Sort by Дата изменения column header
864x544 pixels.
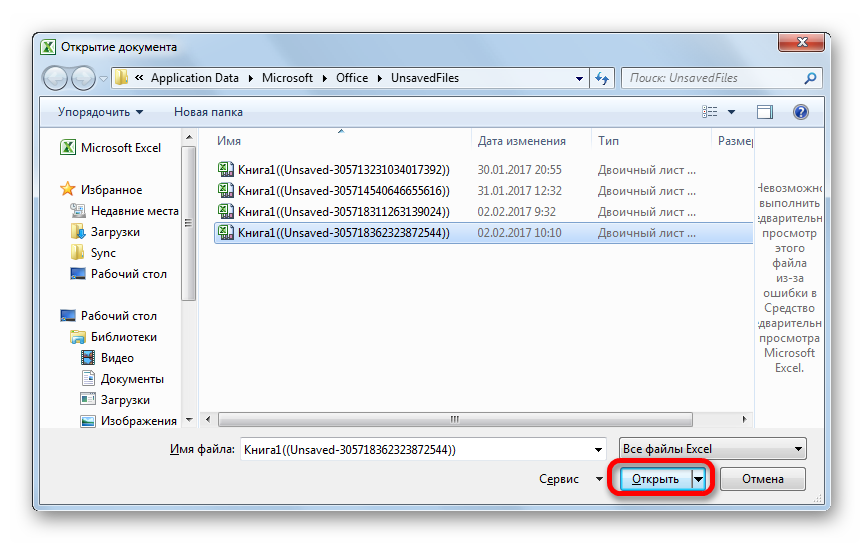coord(521,141)
